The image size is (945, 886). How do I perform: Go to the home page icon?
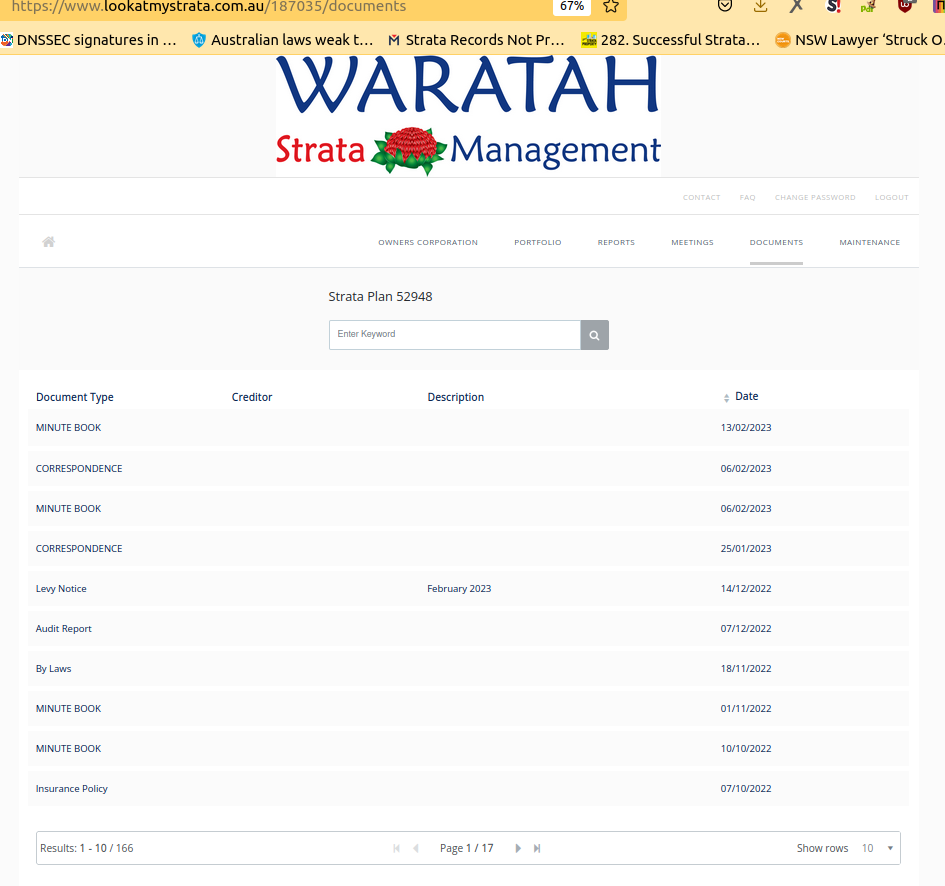pos(49,242)
